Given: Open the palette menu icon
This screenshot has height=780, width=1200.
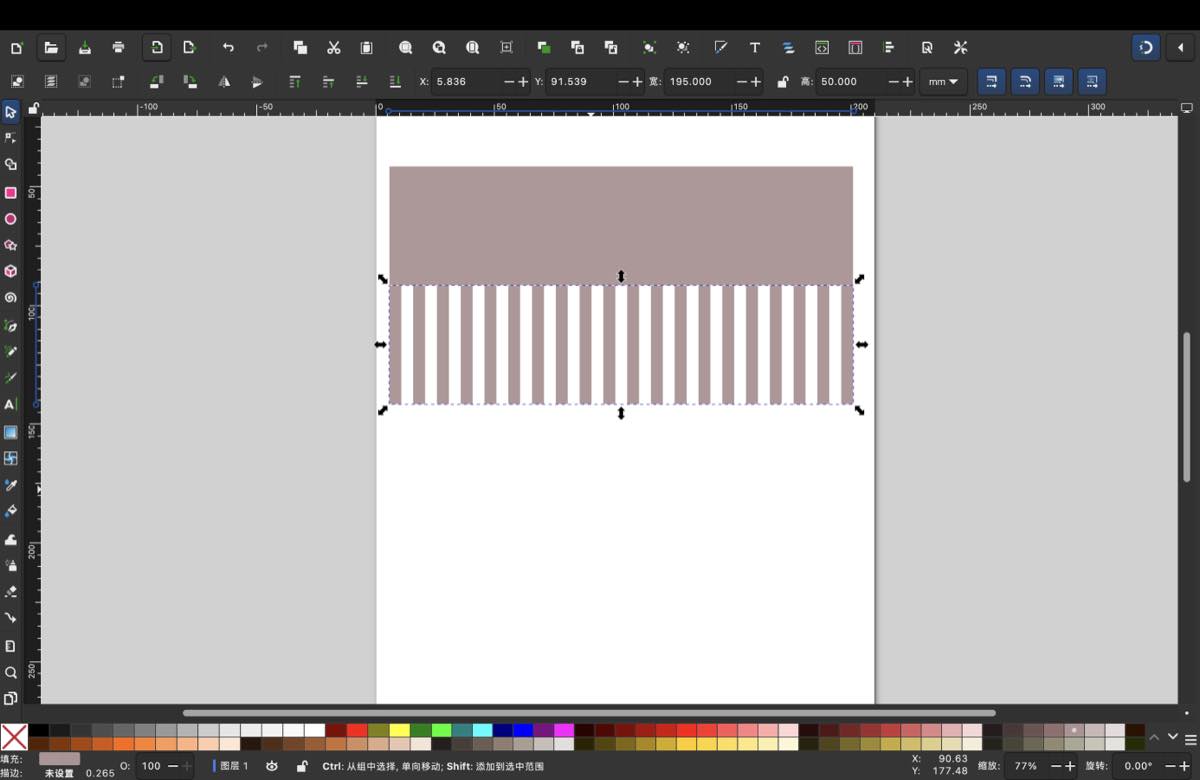Looking at the screenshot, I should pyautogui.click(x=1190, y=738).
